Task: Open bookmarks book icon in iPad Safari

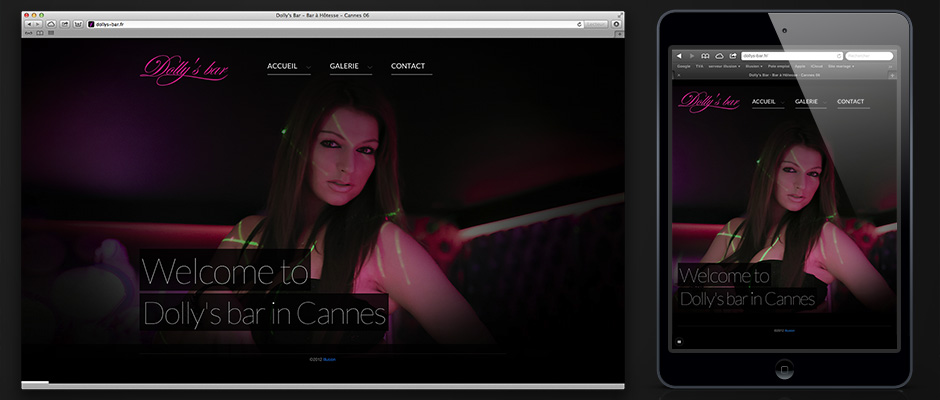Action: [x=705, y=56]
